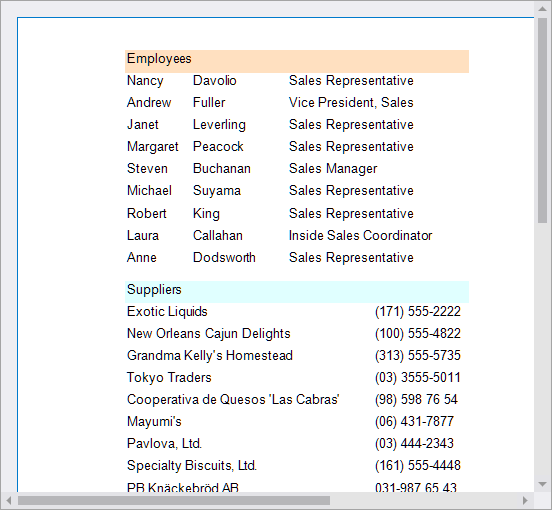Click Sales Representative in Janet's row

(351, 125)
